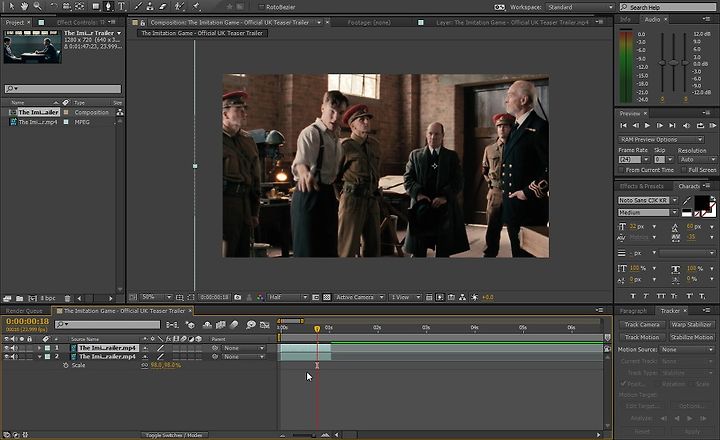720x440 pixels.
Task: Select the Clone Stamp tool
Action: (x=150, y=6)
